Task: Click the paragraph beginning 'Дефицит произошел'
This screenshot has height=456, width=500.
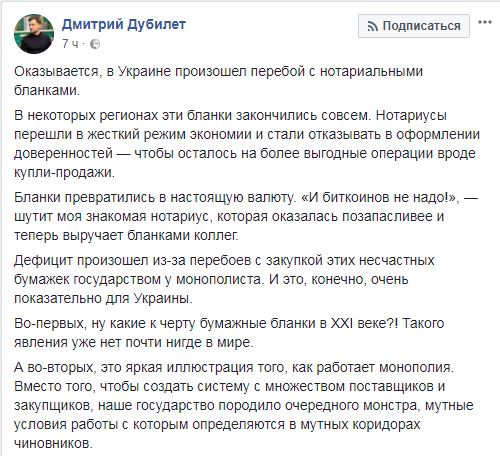Action: [224, 279]
